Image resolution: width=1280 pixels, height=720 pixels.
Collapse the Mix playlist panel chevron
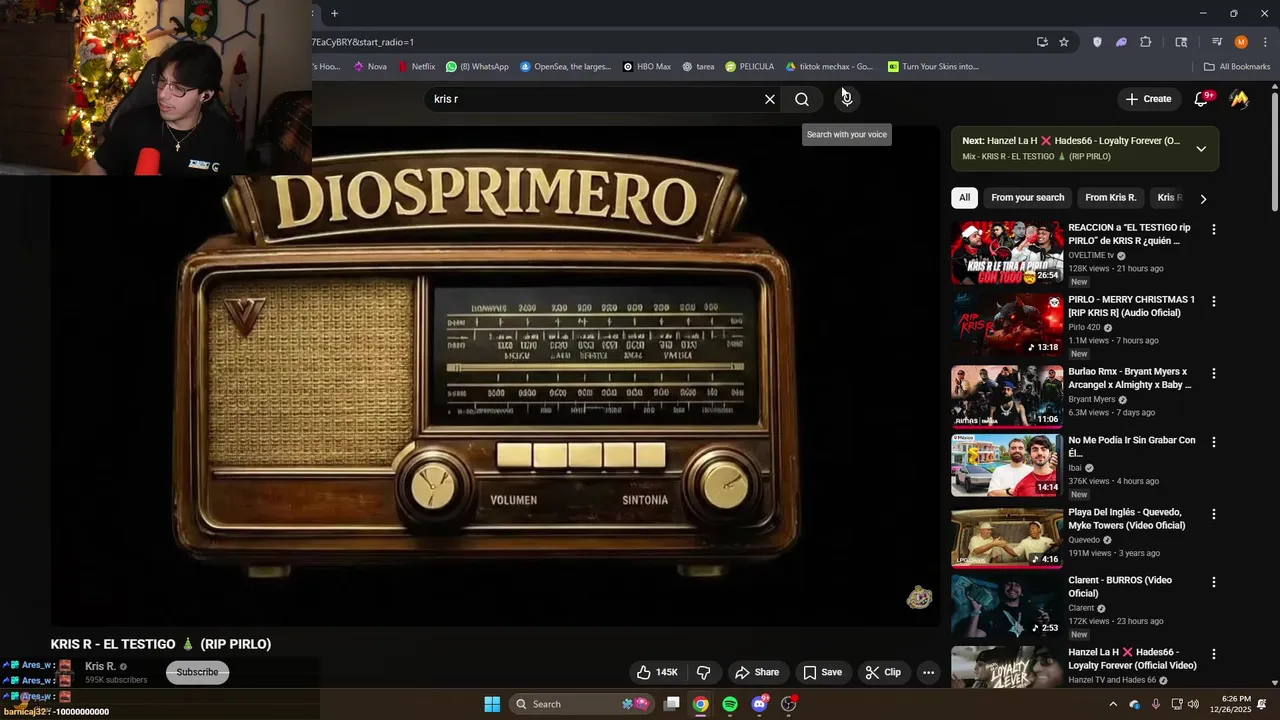coord(1201,149)
